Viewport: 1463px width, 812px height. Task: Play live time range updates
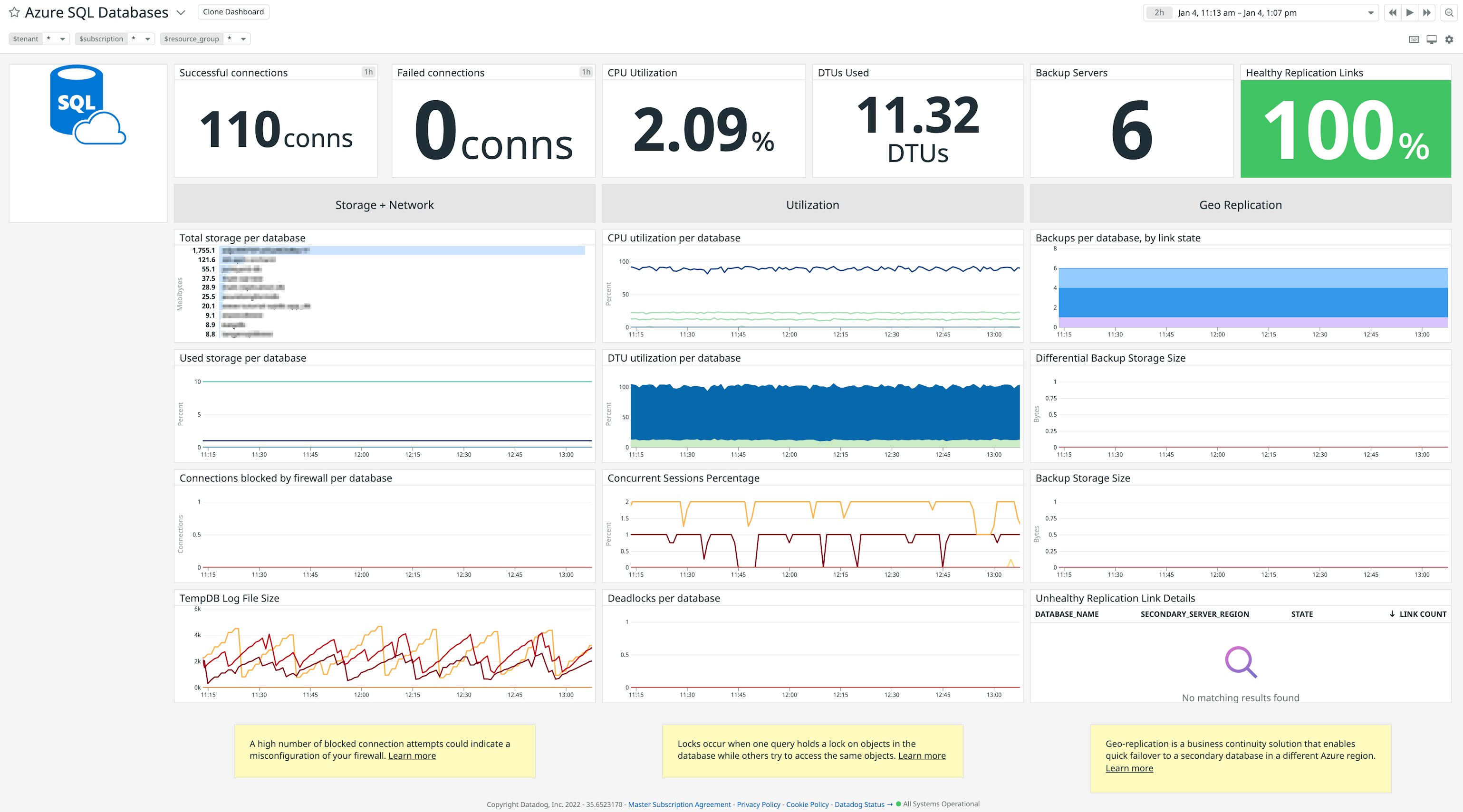1410,12
